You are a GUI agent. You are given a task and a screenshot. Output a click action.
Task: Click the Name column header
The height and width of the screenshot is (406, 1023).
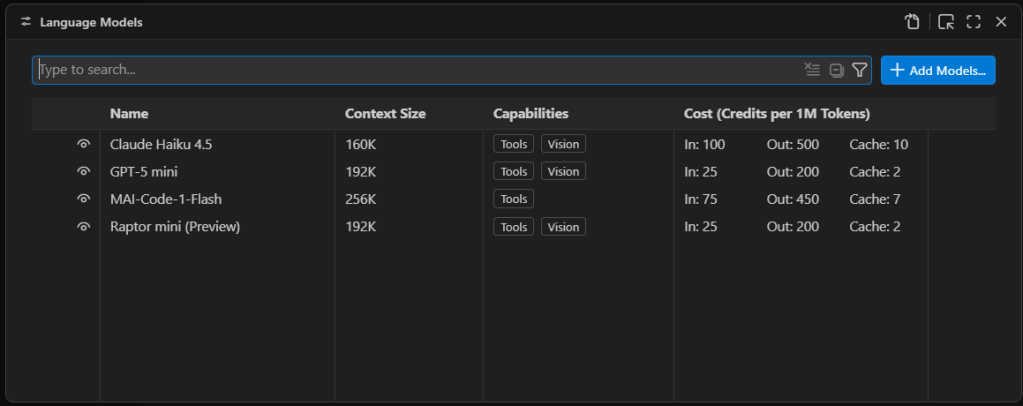click(x=129, y=114)
